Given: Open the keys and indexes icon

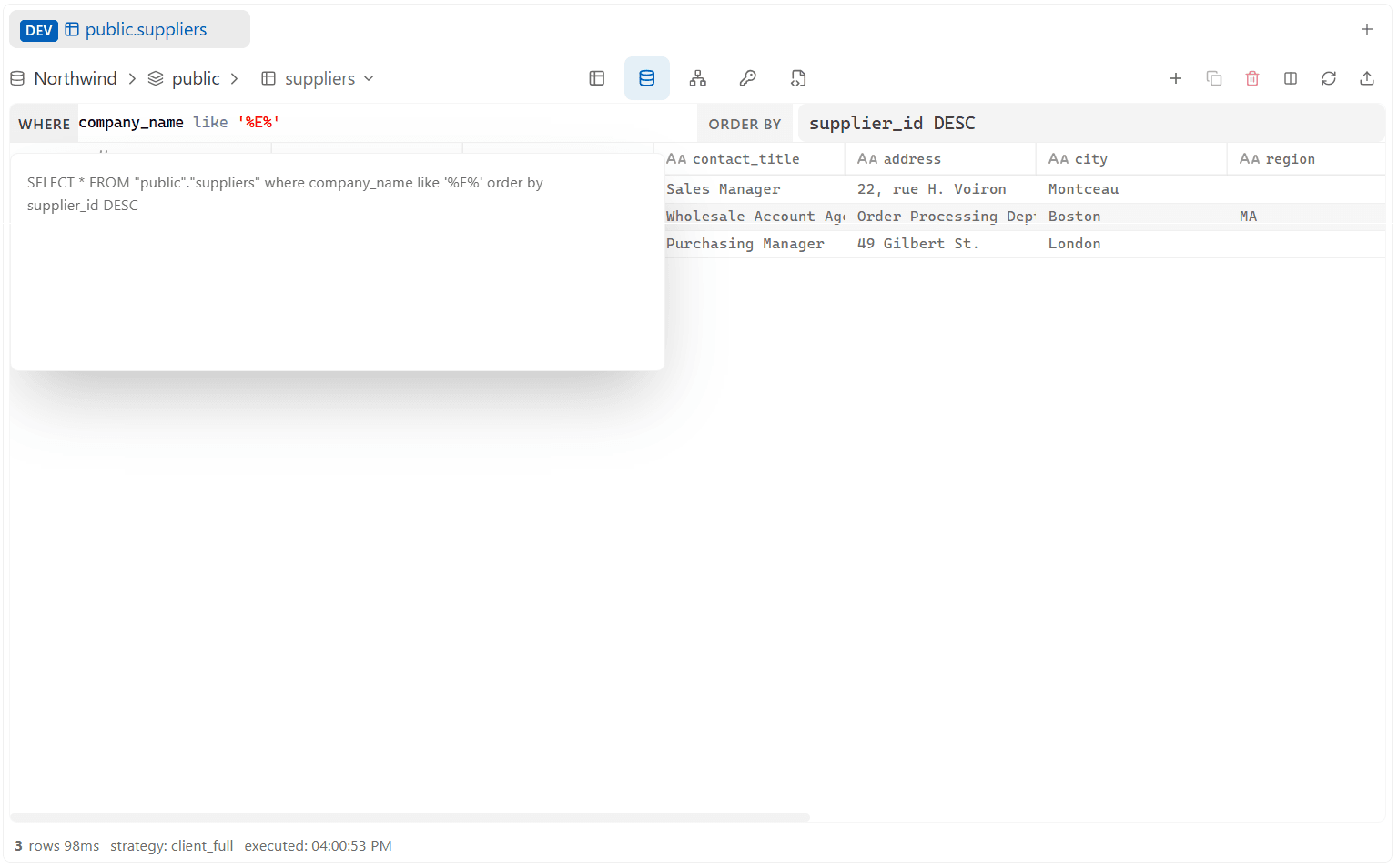Looking at the screenshot, I should click(x=748, y=78).
